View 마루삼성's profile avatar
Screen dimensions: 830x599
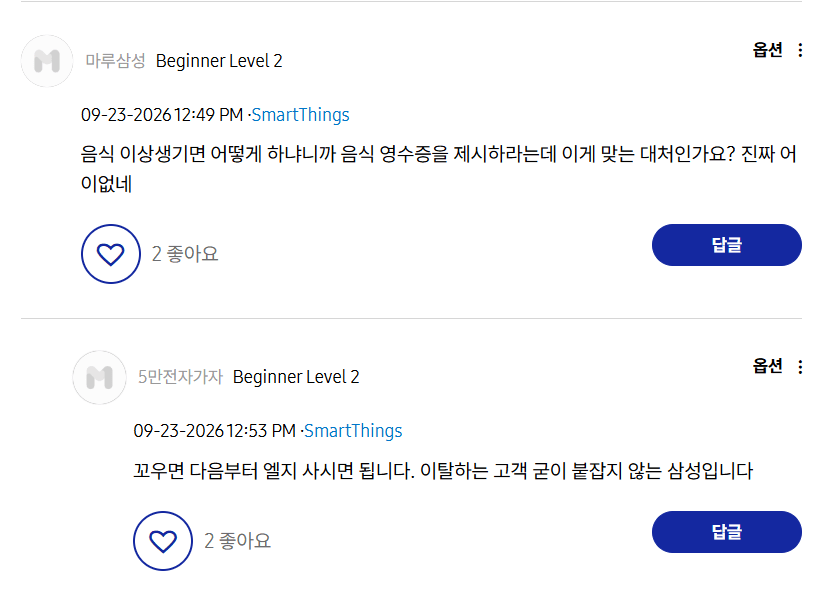coord(47,61)
